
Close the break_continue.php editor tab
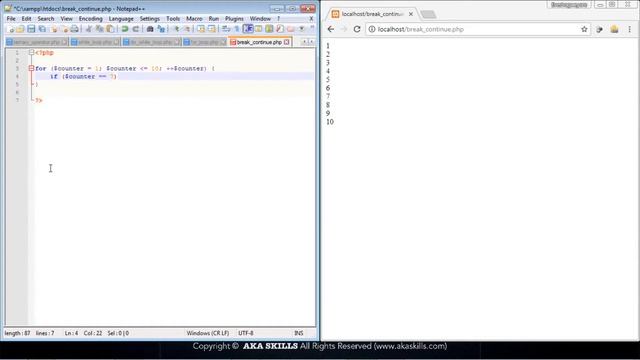[x=287, y=42]
